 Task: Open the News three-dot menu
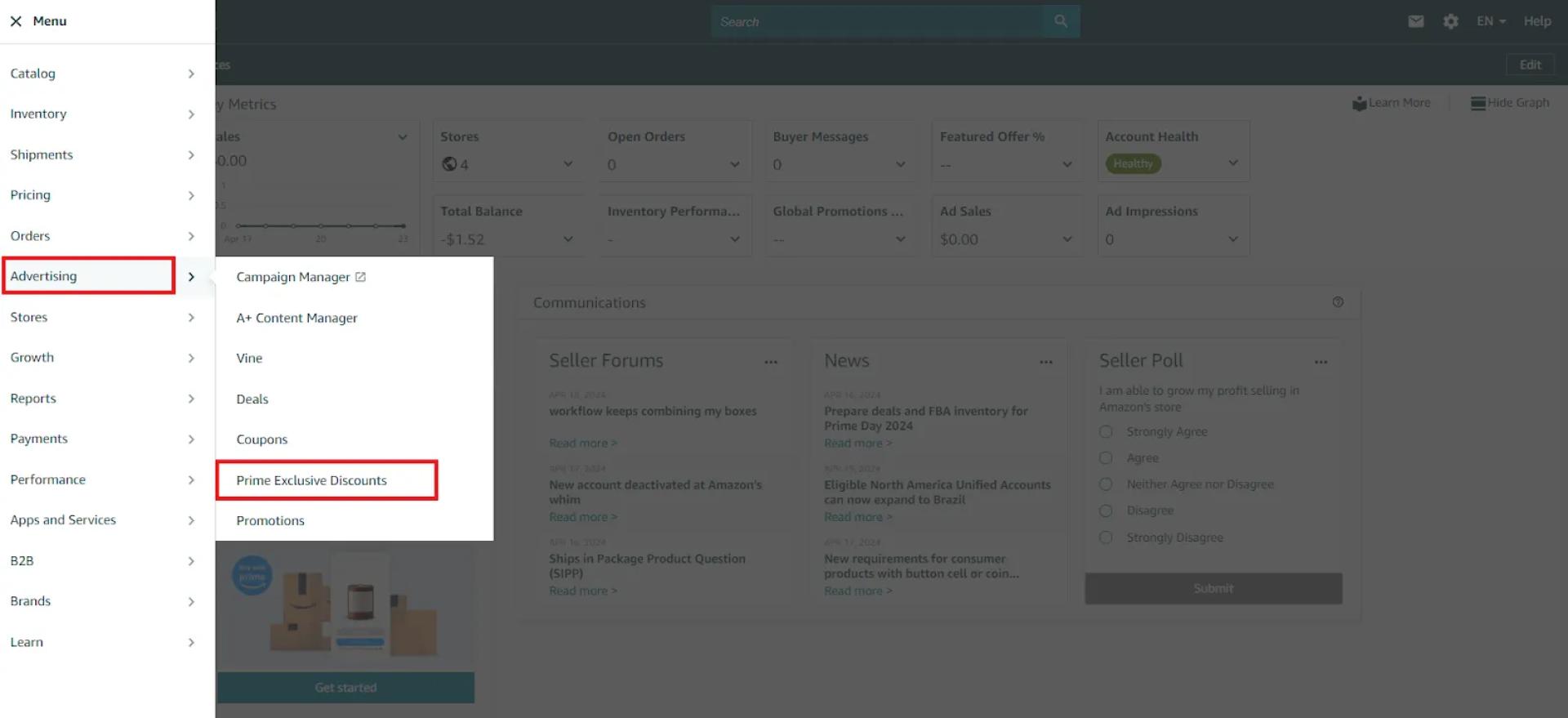(1046, 362)
